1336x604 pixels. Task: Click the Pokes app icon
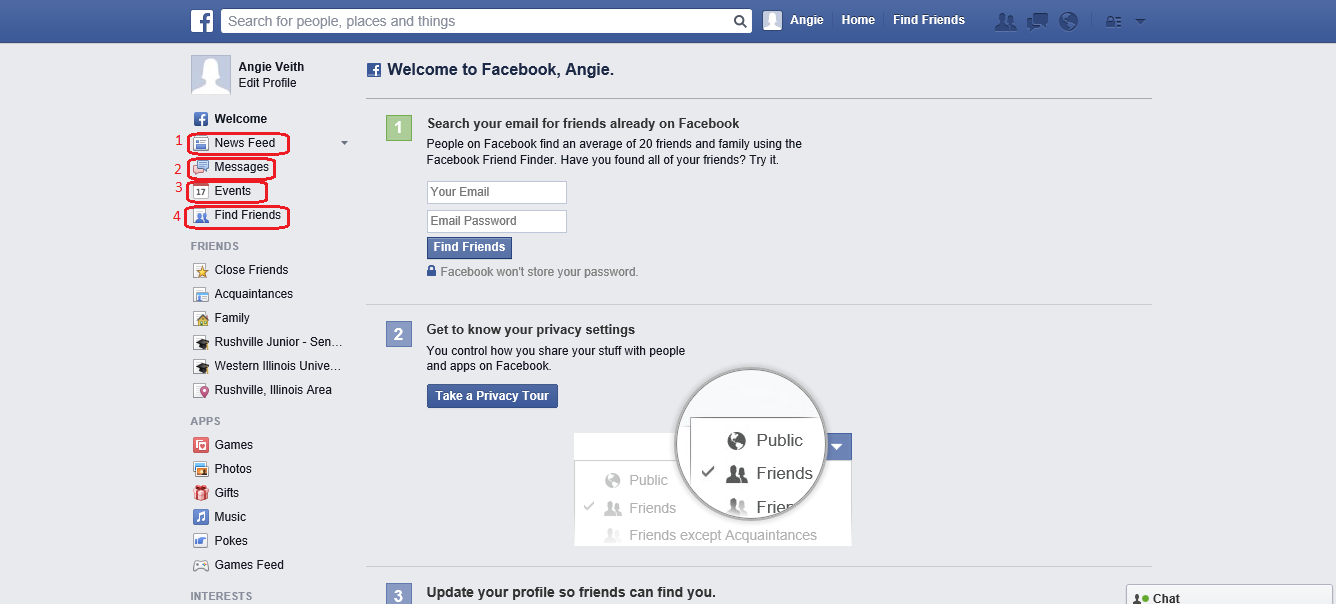click(201, 541)
